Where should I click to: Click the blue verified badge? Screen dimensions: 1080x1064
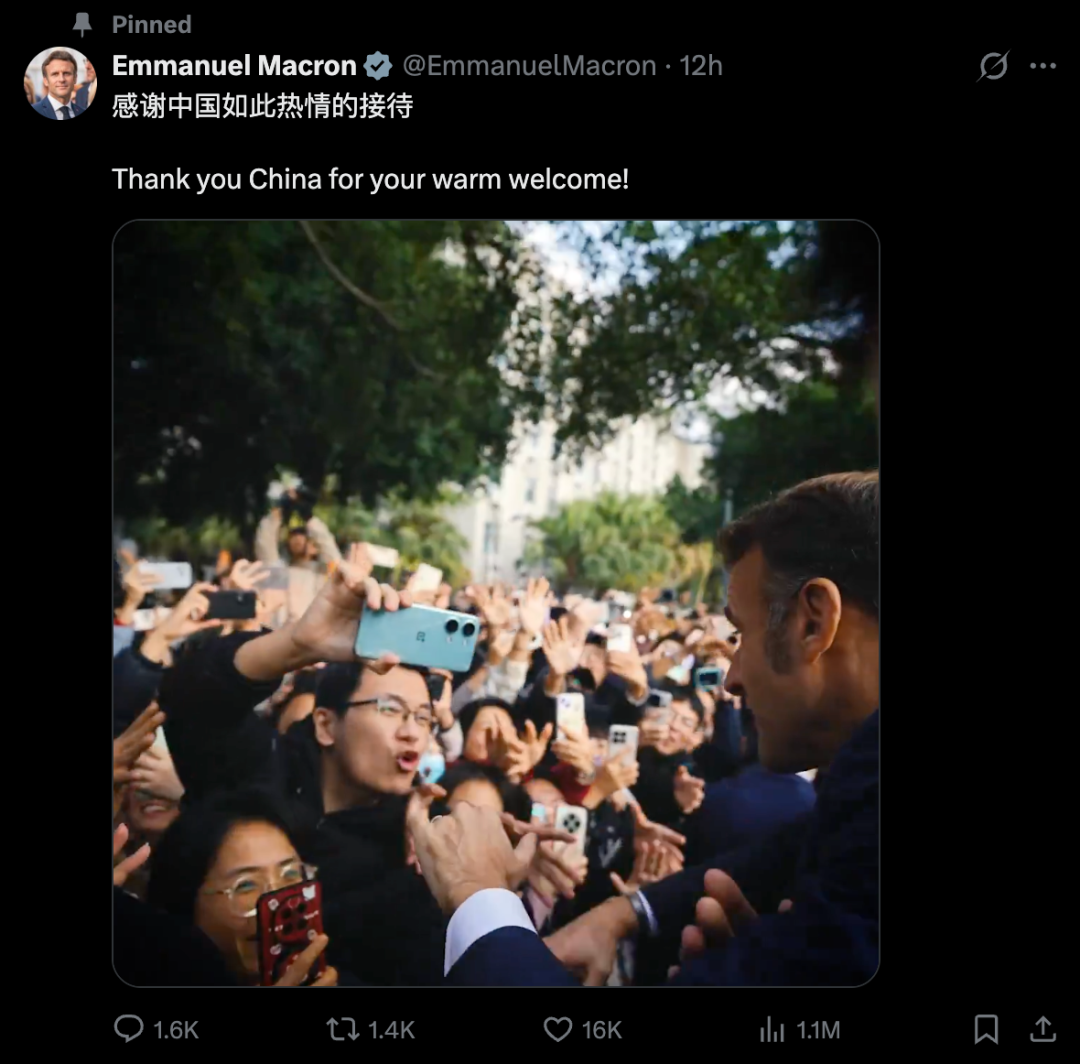[x=378, y=67]
